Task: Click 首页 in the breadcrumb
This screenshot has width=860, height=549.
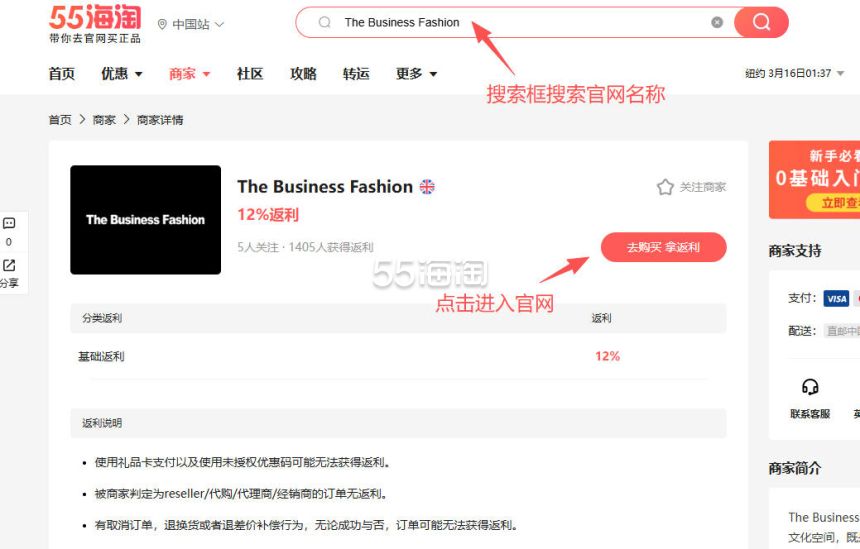Action: pyautogui.click(x=60, y=120)
